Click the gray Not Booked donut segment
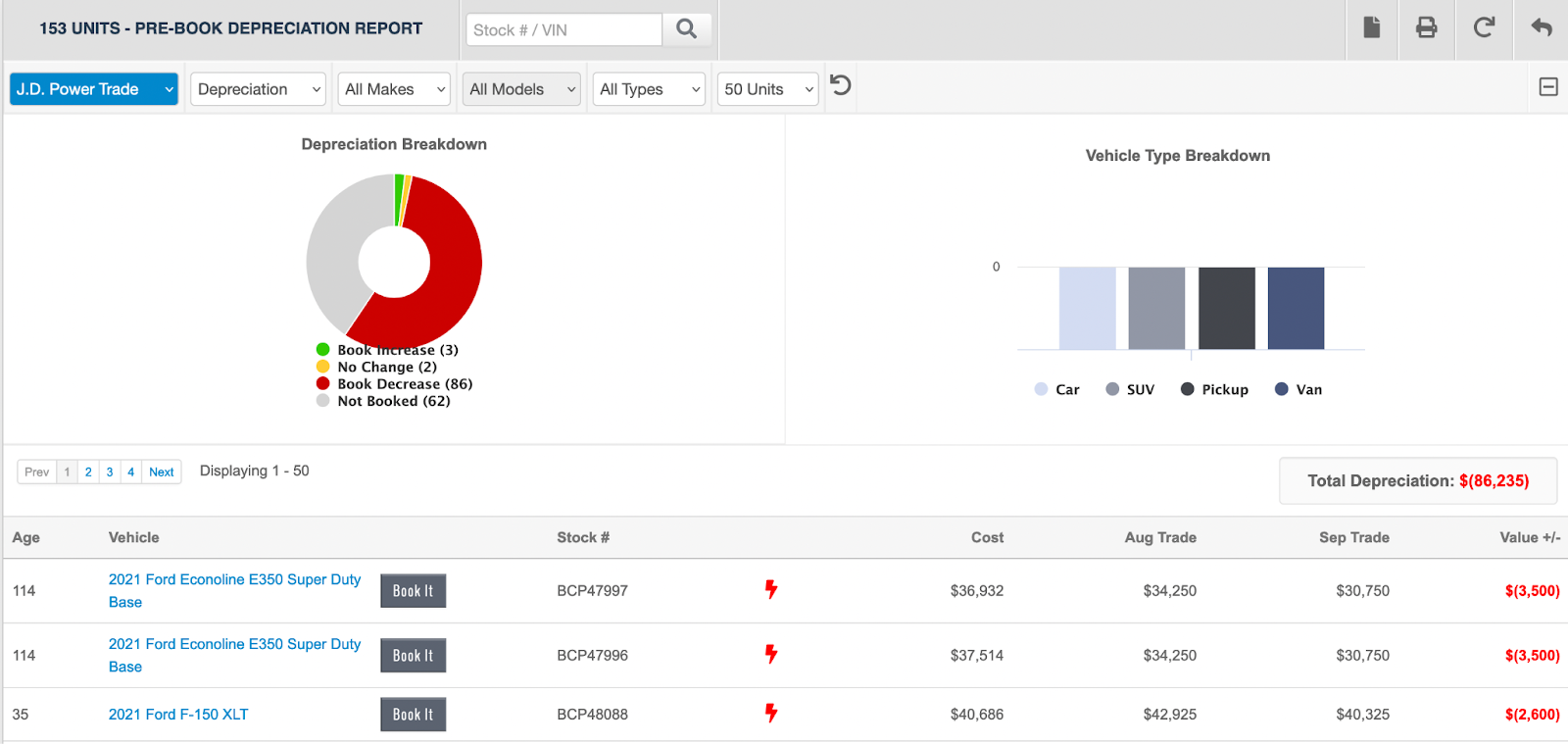Screen dimensions: 1568x744 (x=335, y=250)
